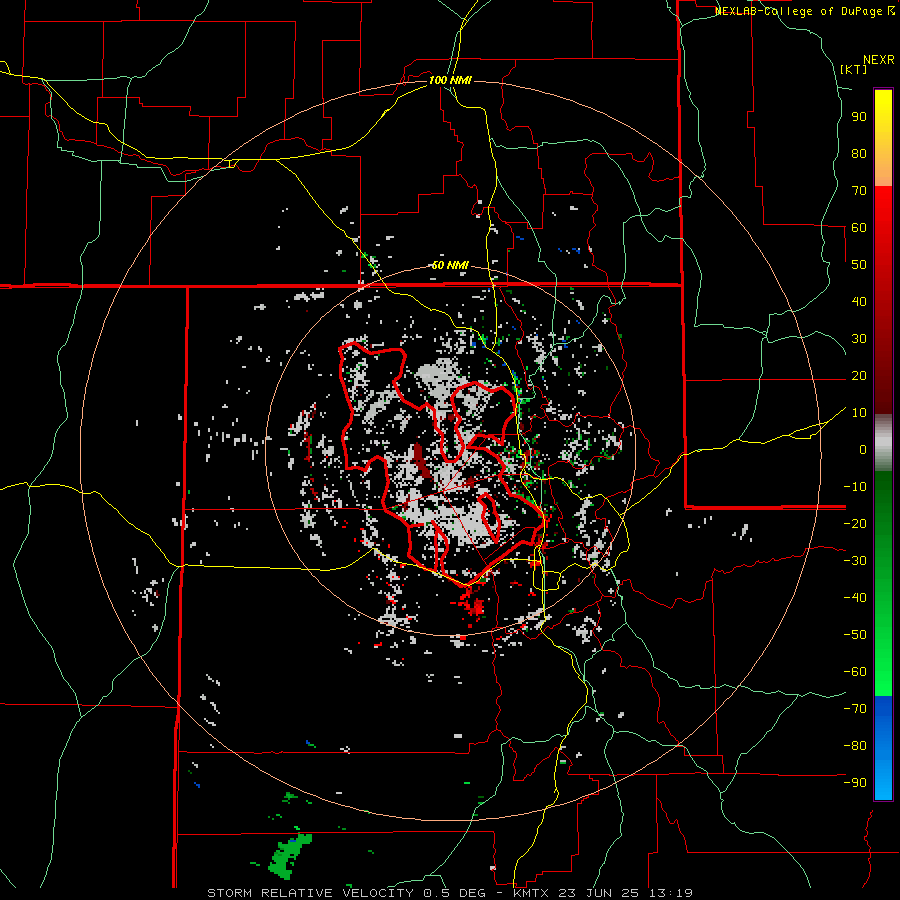The width and height of the screenshot is (900, 900).
Task: Click the -70 value on the scale
Action: click(855, 709)
